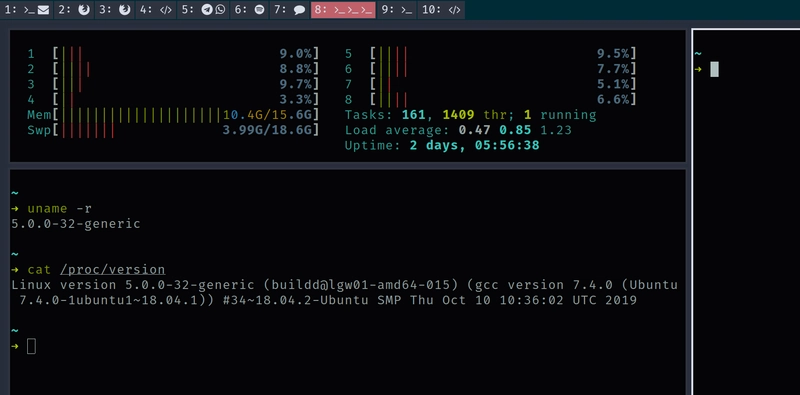Focus the block cursor in right terminal pane
Viewport: 800px width, 395px height.
(x=714, y=69)
